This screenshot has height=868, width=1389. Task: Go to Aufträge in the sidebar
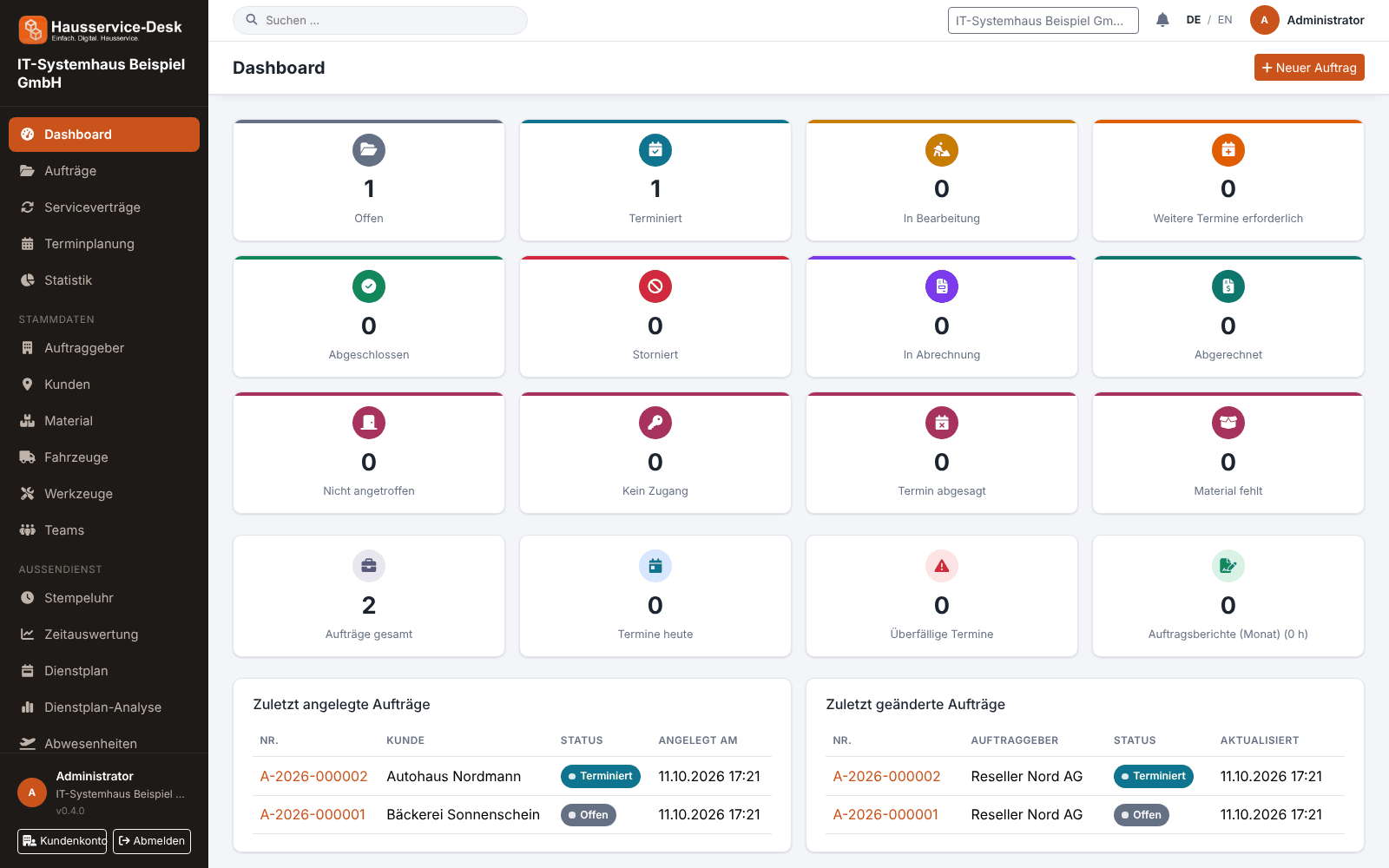click(x=104, y=171)
